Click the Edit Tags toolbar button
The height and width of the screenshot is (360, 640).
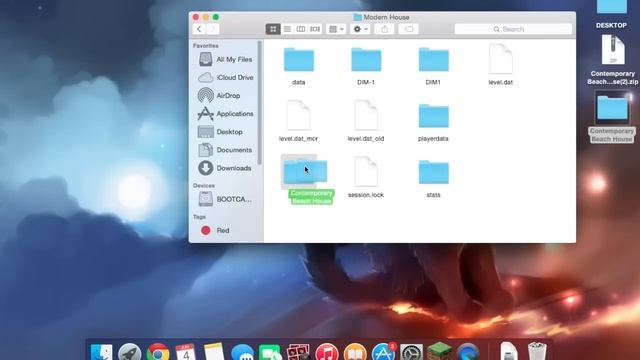[x=408, y=29]
